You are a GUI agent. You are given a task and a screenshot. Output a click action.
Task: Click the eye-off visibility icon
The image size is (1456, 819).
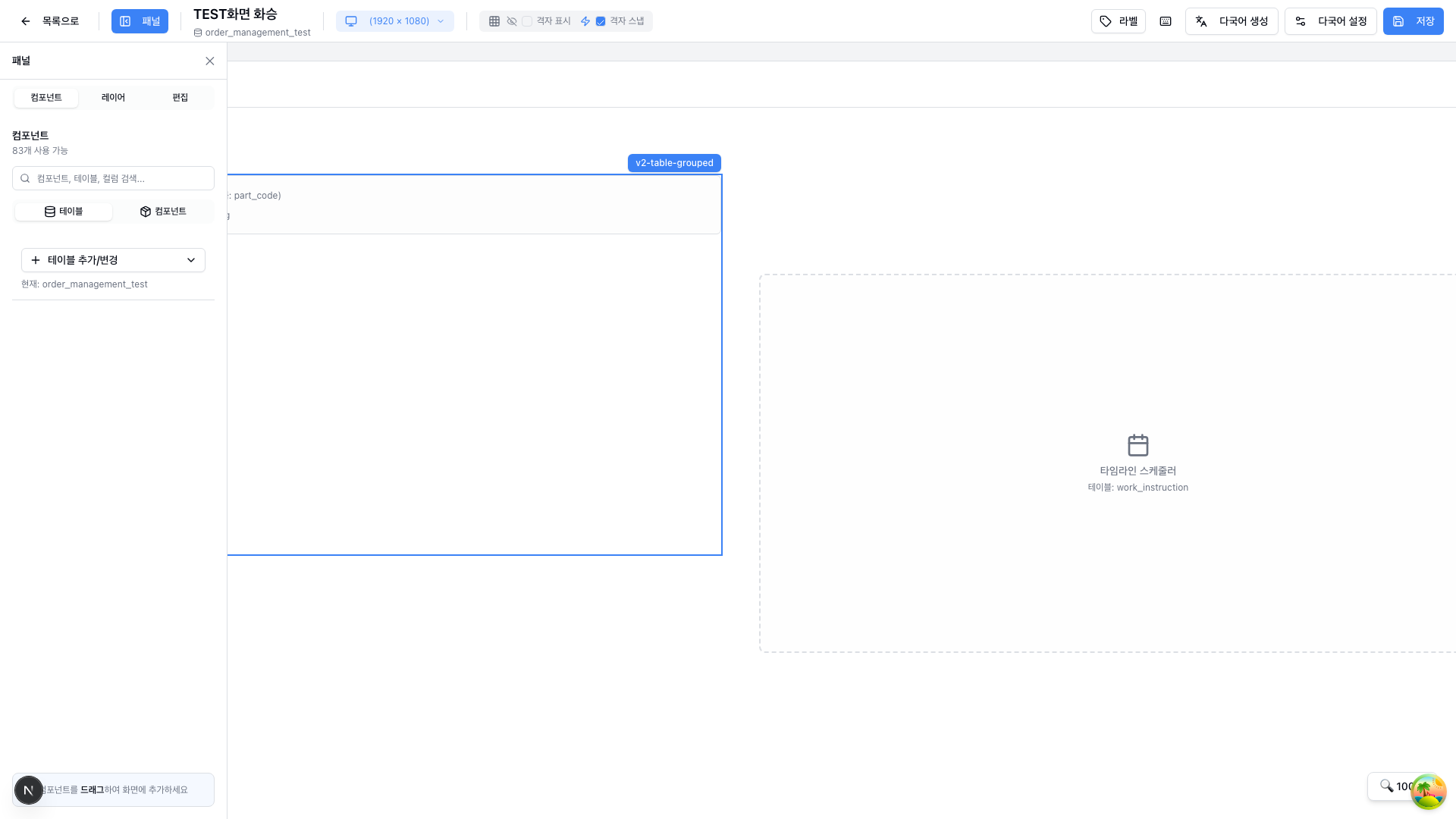[512, 21]
